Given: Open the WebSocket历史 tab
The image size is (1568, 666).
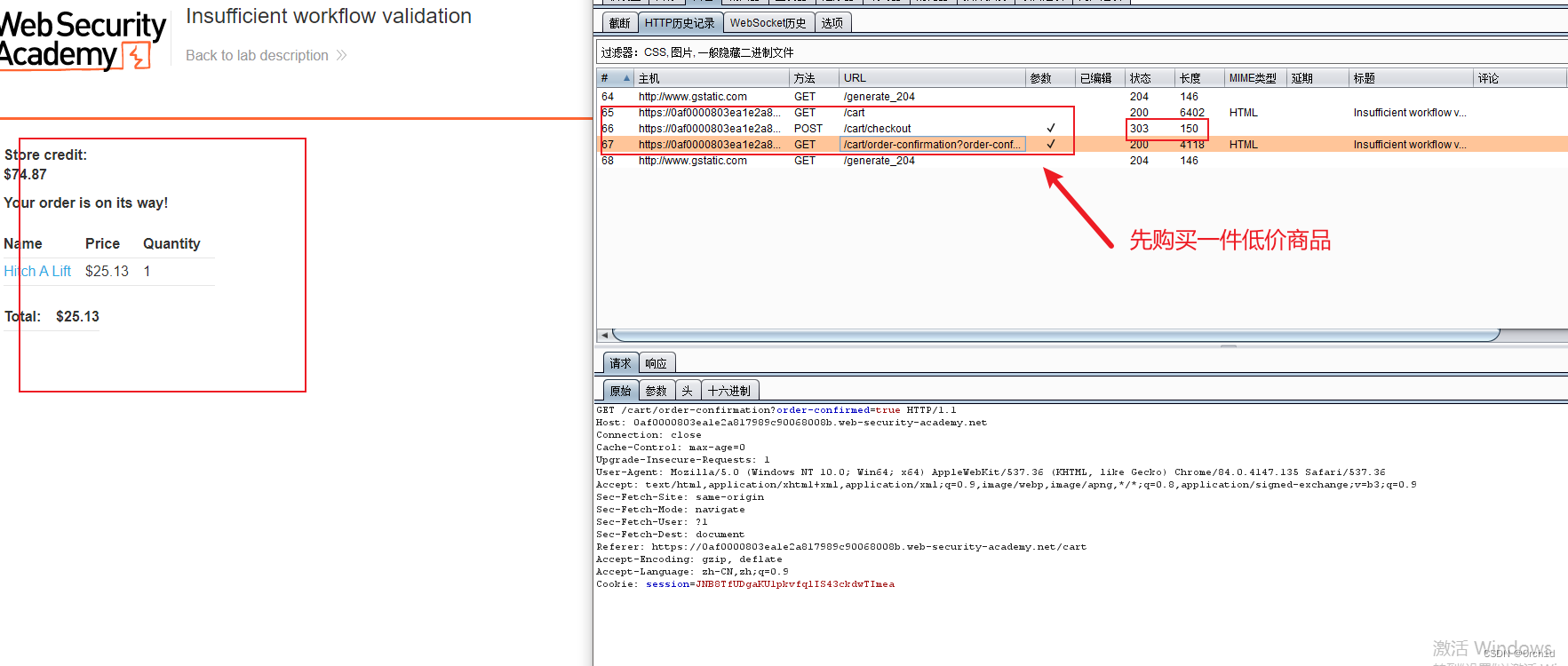Looking at the screenshot, I should 768,23.
